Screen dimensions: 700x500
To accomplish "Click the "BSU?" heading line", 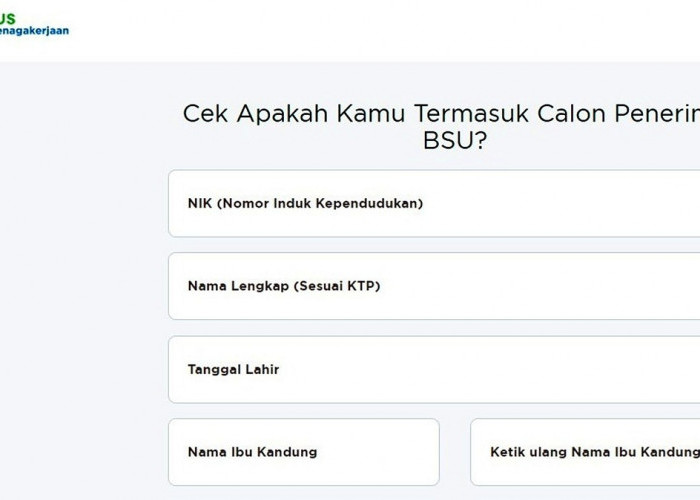I will point(454,141).
